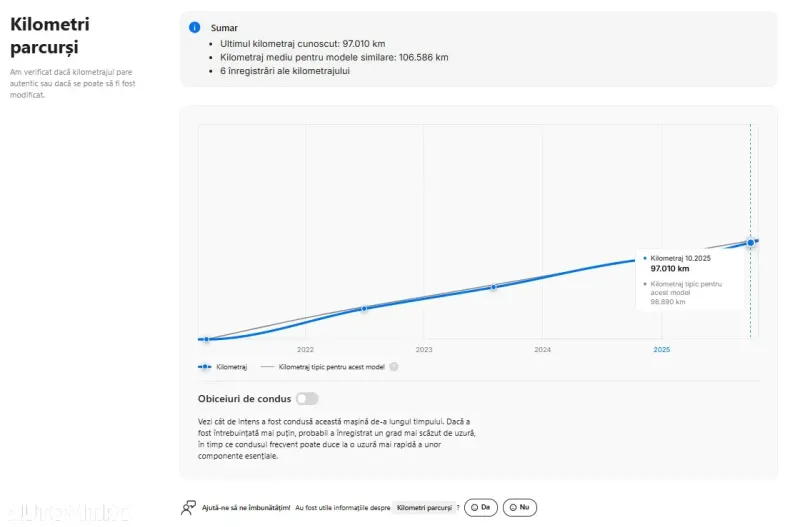Toggle the Obiceiuri de condus switch

click(307, 398)
